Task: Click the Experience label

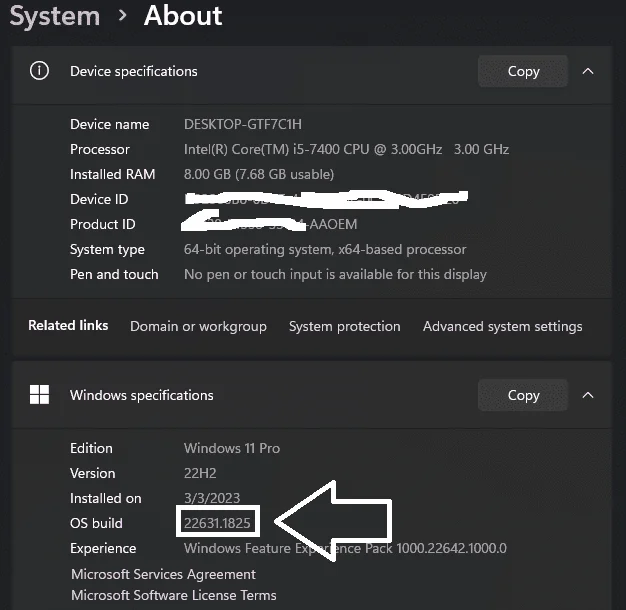Action: coord(103,549)
